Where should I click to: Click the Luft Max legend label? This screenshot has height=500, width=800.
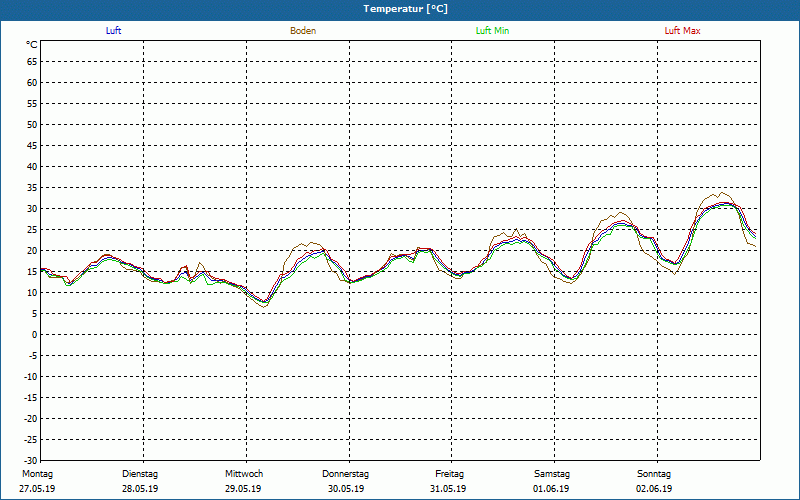(682, 31)
